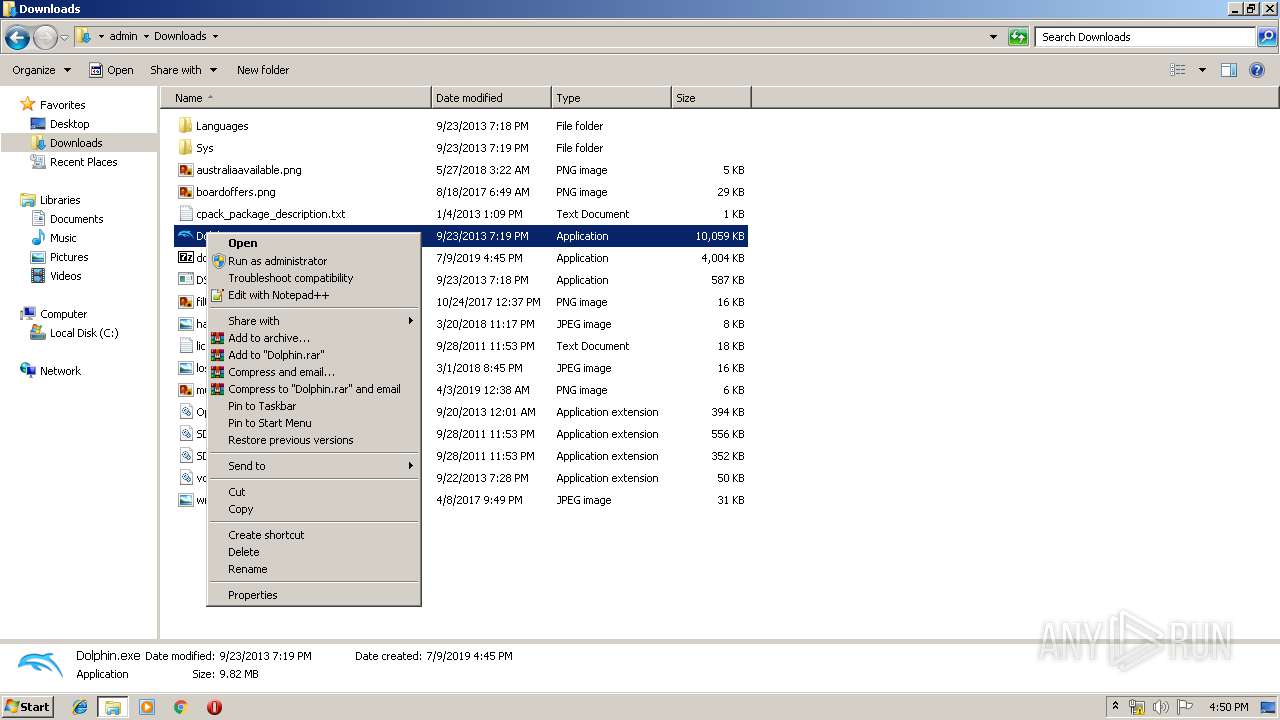Select Add to "Dolphin.rar"
Viewport: 1280px width, 720px height.
pyautogui.click(x=313, y=355)
